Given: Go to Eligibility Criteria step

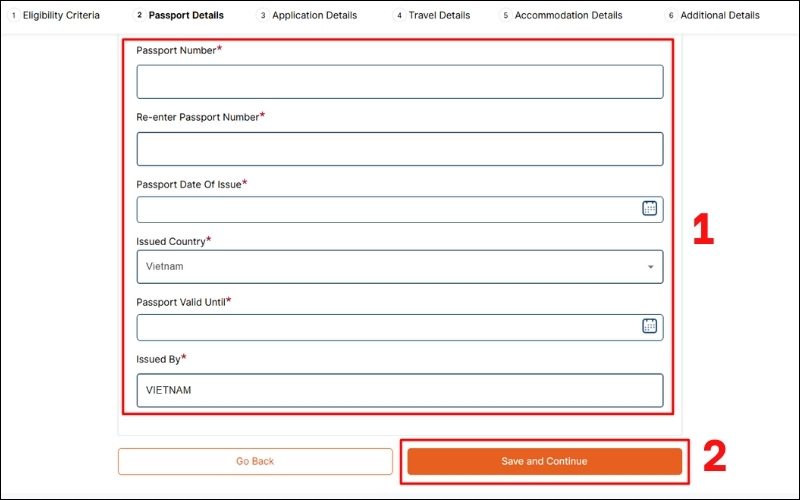Looking at the screenshot, I should [61, 15].
